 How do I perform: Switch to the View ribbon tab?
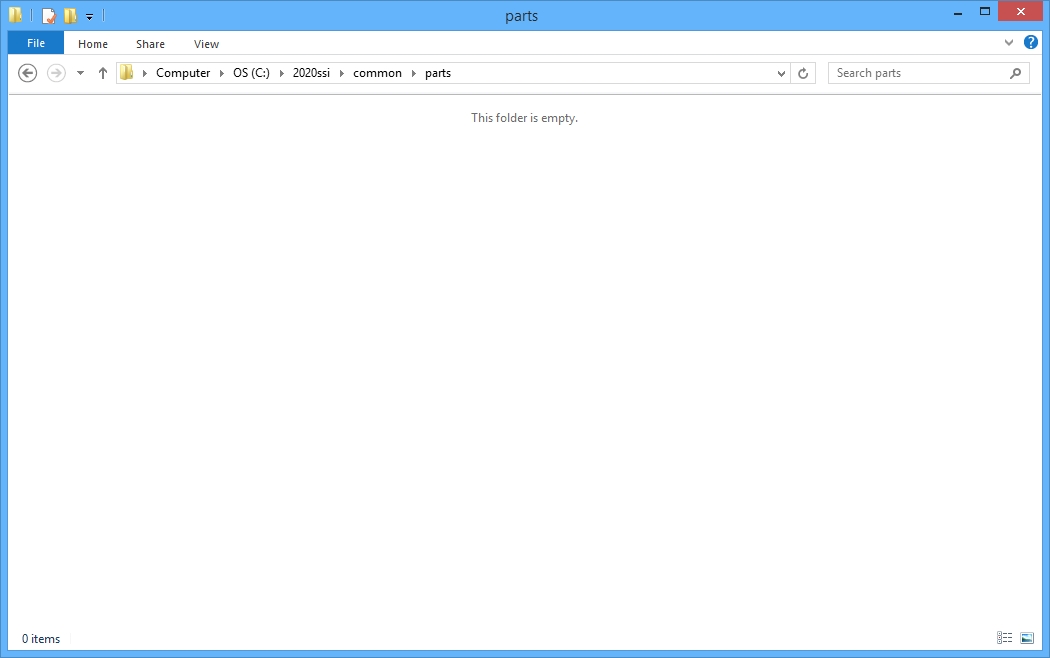tap(206, 44)
